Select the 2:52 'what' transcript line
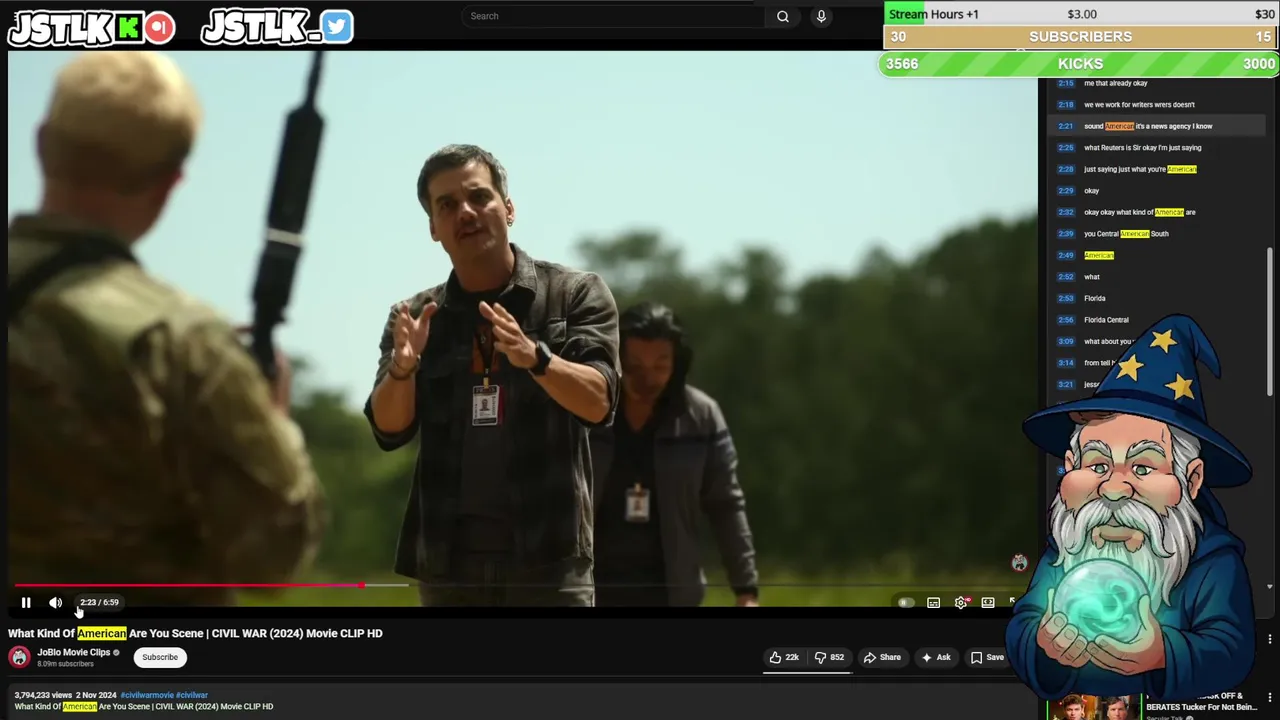1280x720 pixels. point(1155,277)
